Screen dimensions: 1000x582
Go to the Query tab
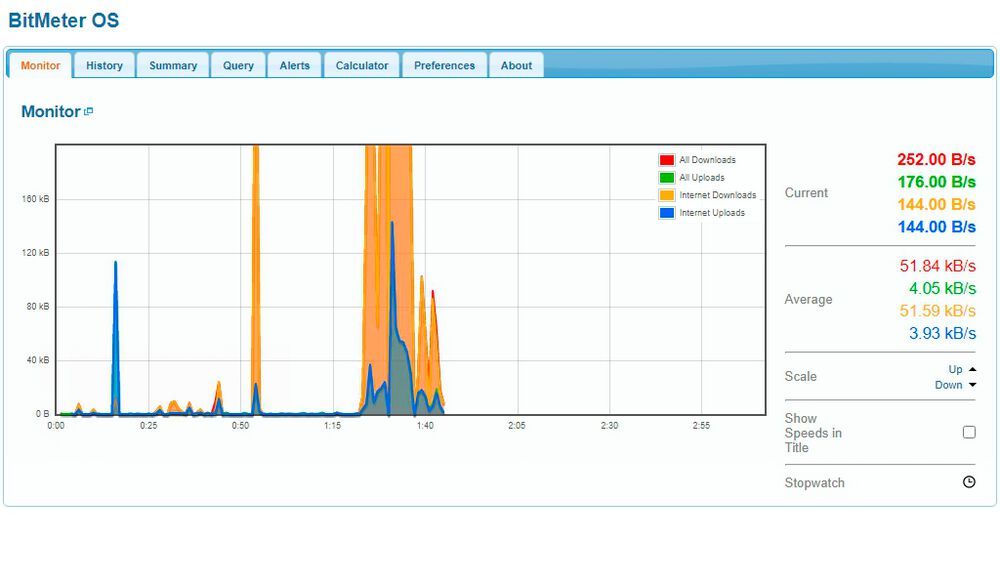tap(238, 66)
